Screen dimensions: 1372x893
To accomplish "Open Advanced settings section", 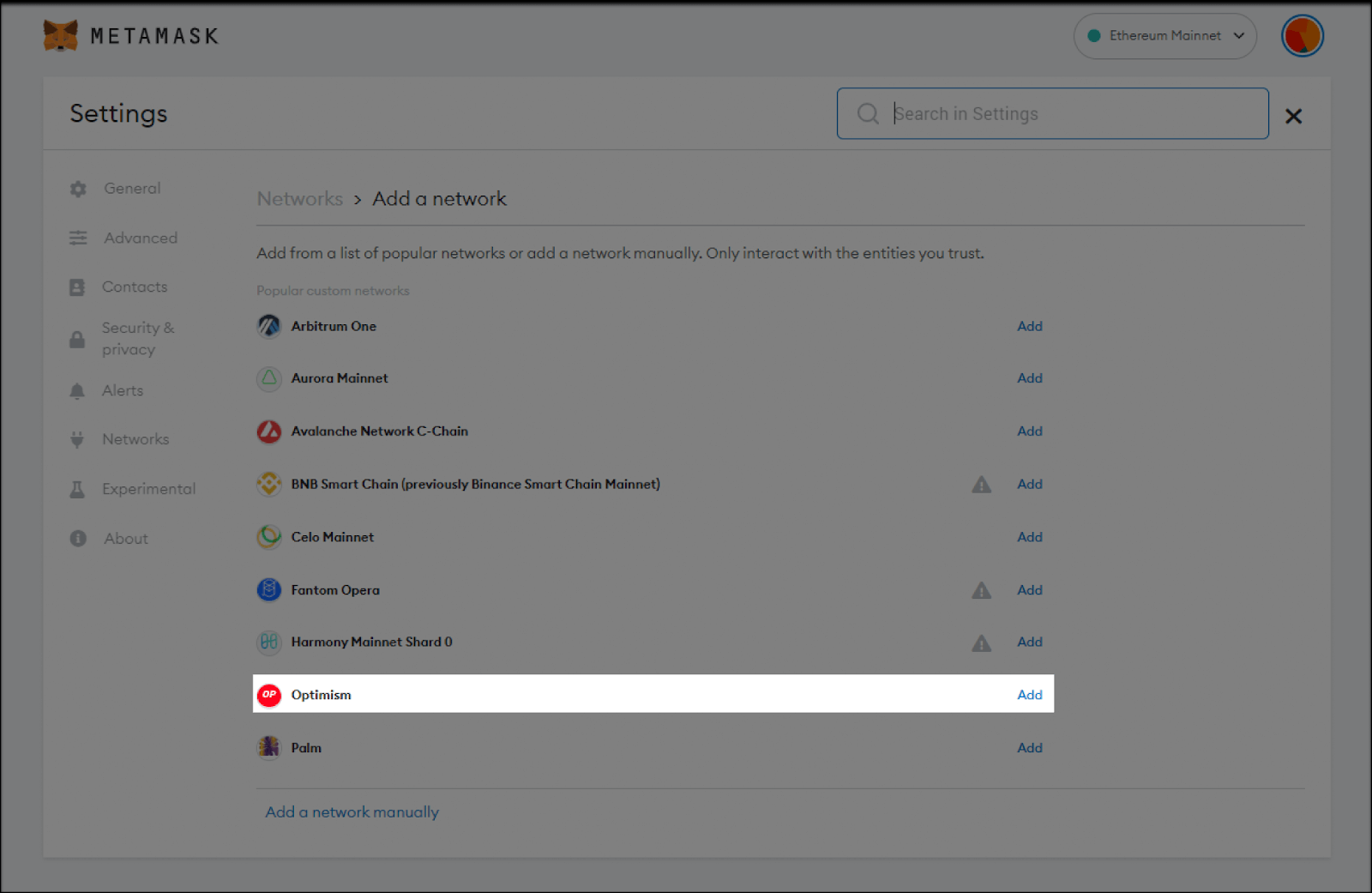I will pos(140,238).
